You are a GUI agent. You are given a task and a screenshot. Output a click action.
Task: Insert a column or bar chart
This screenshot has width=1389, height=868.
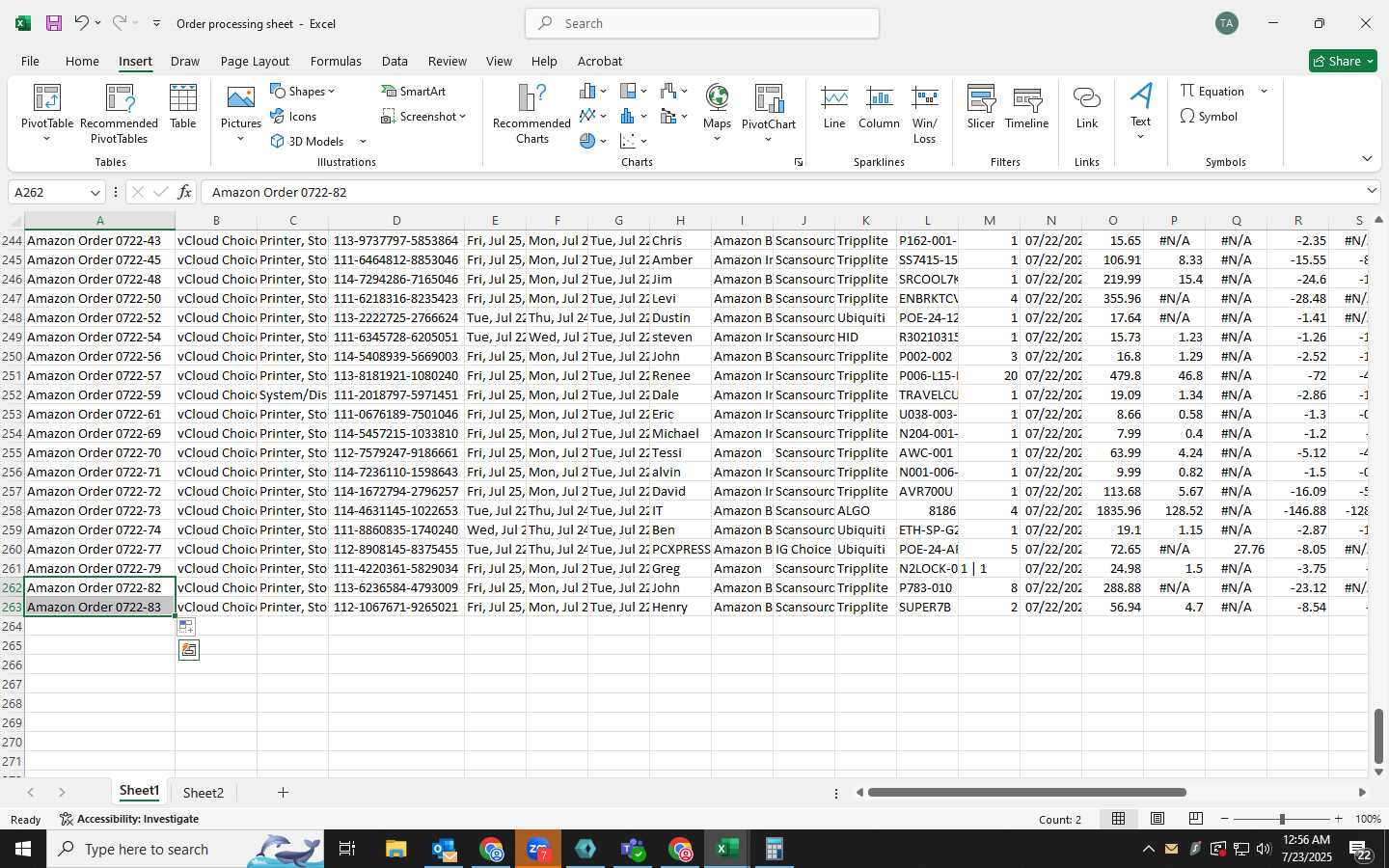(x=592, y=91)
